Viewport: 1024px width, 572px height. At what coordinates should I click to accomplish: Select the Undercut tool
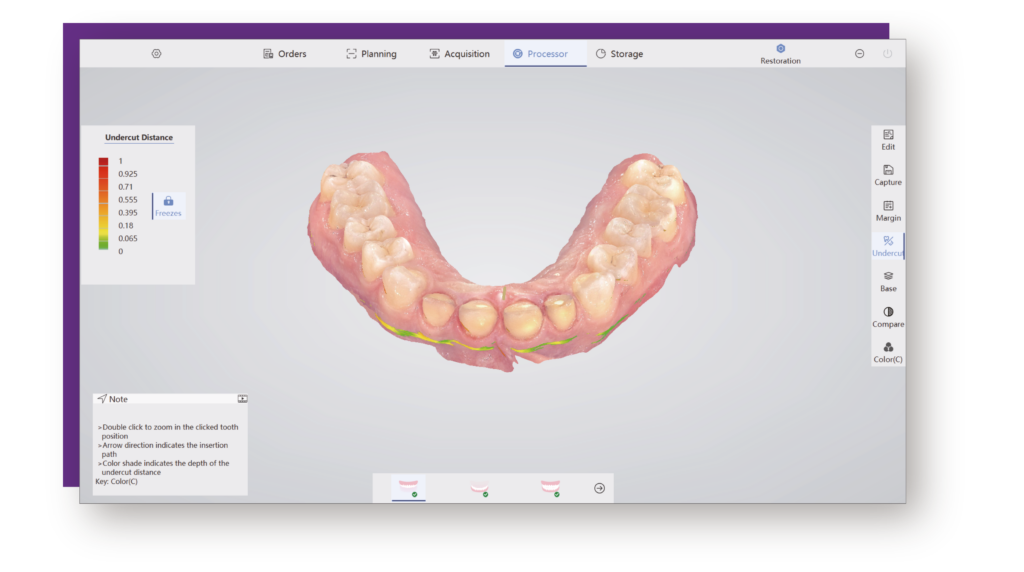click(888, 246)
